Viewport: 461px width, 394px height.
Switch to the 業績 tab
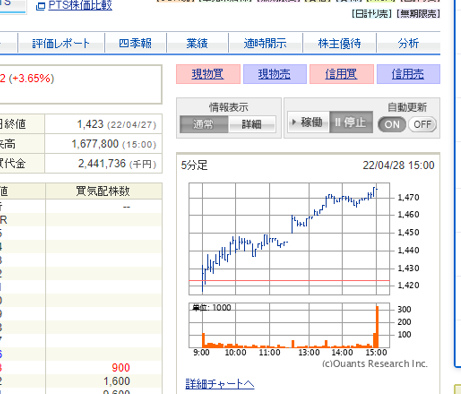click(x=197, y=43)
